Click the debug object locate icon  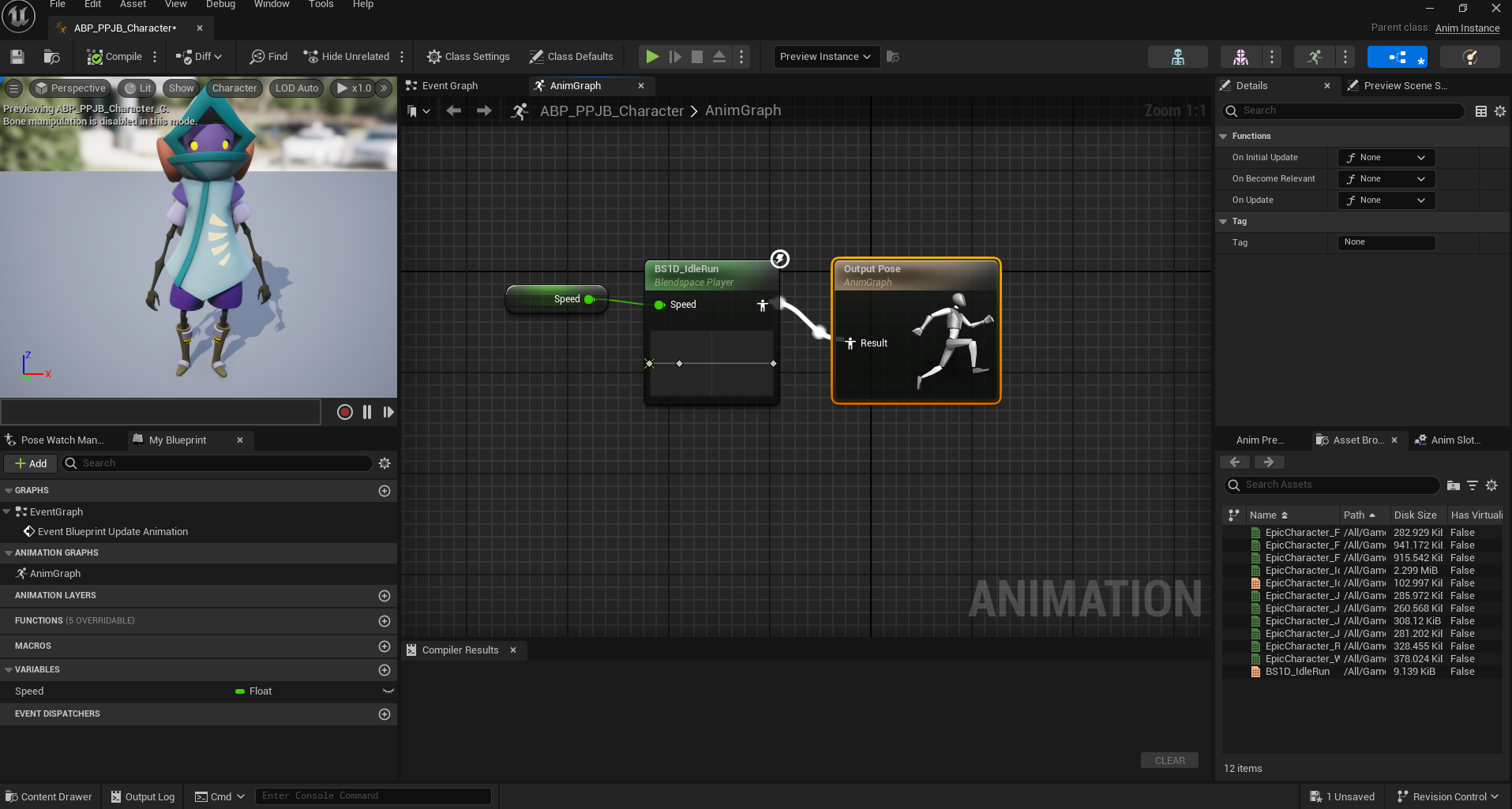coord(893,57)
